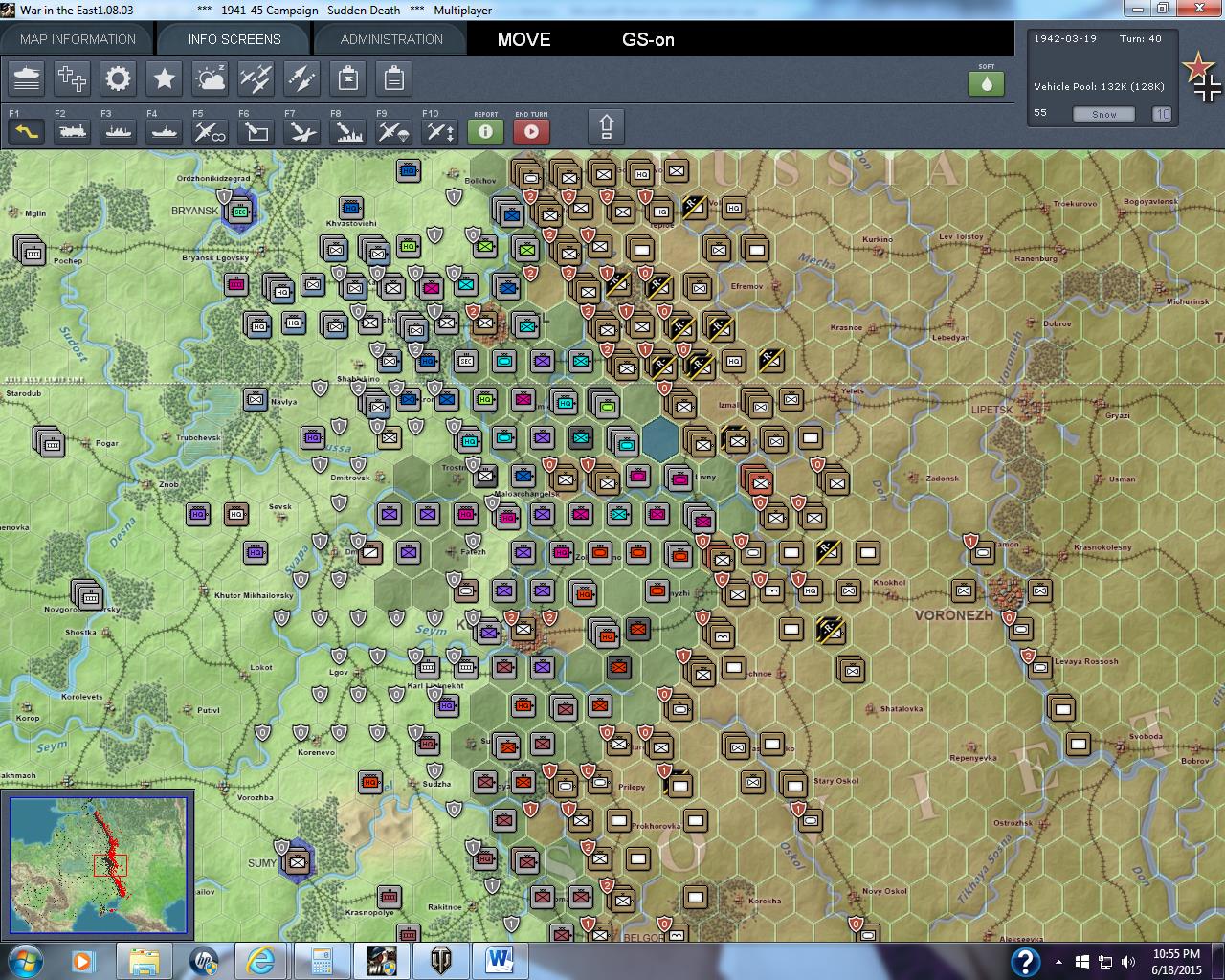Click the Yelets town label
Viewport: 1225px width, 980px height.
click(852, 390)
